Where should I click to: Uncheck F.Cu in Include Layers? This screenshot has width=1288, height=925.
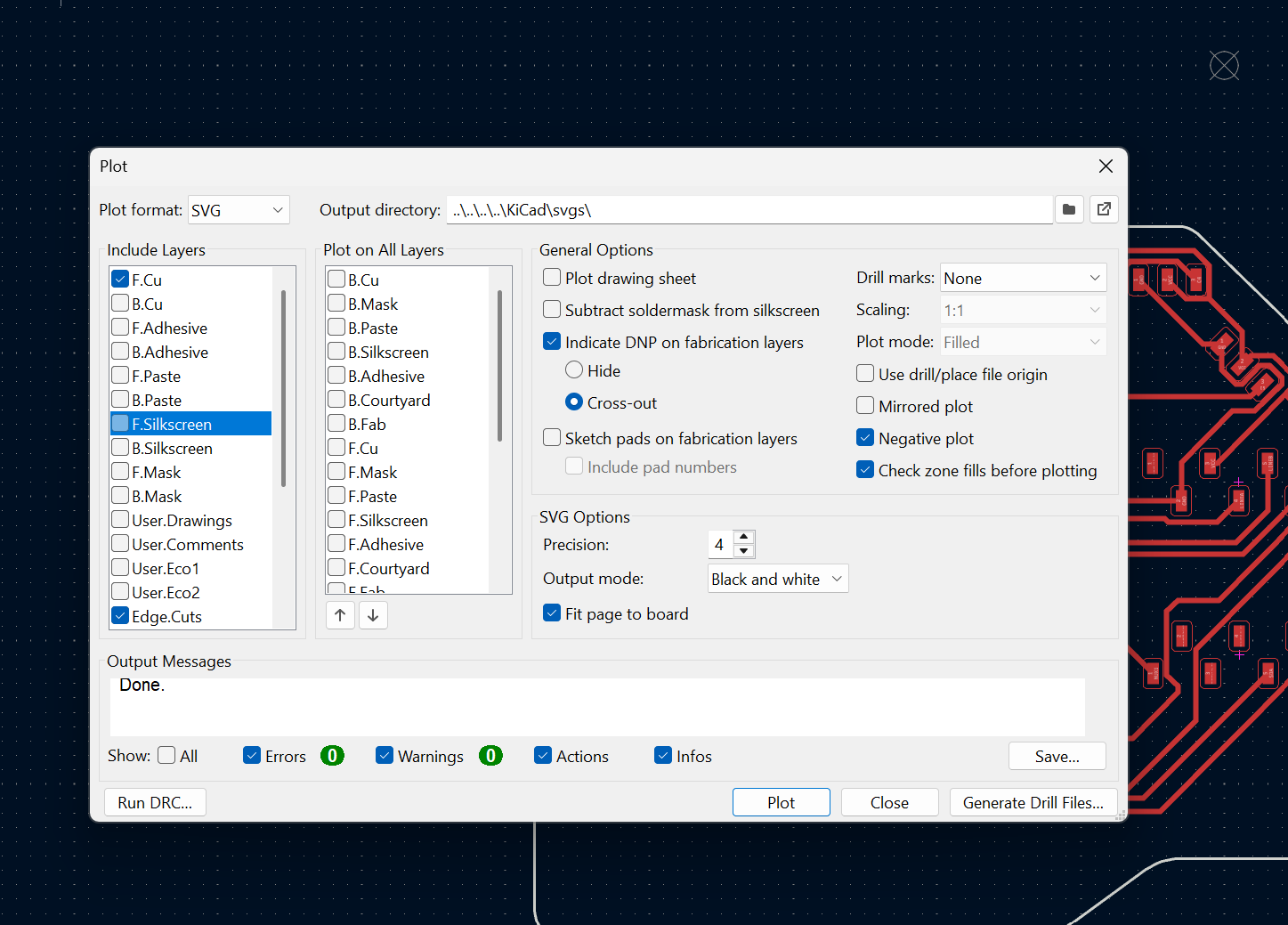click(121, 280)
